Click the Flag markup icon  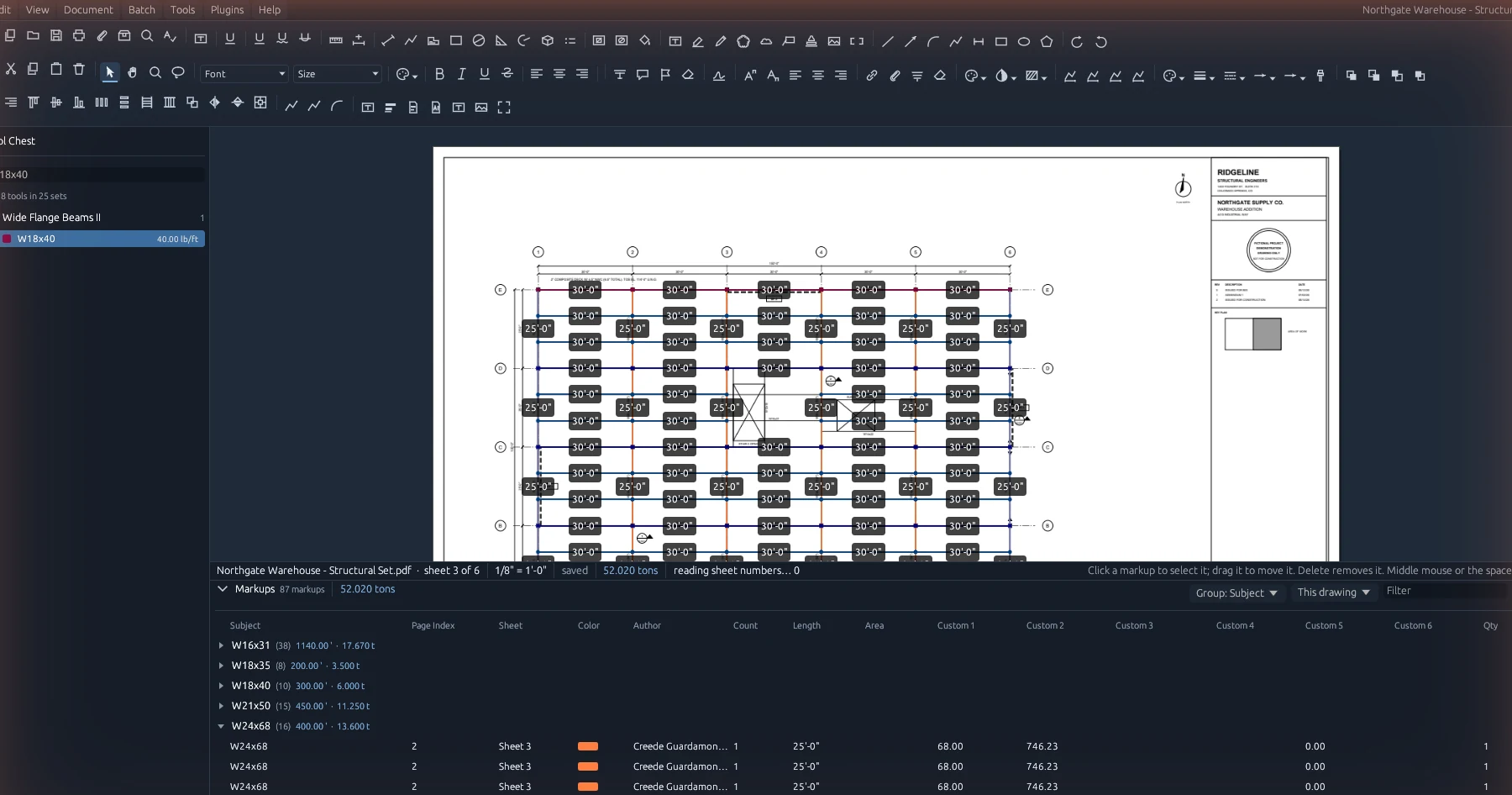pos(665,75)
